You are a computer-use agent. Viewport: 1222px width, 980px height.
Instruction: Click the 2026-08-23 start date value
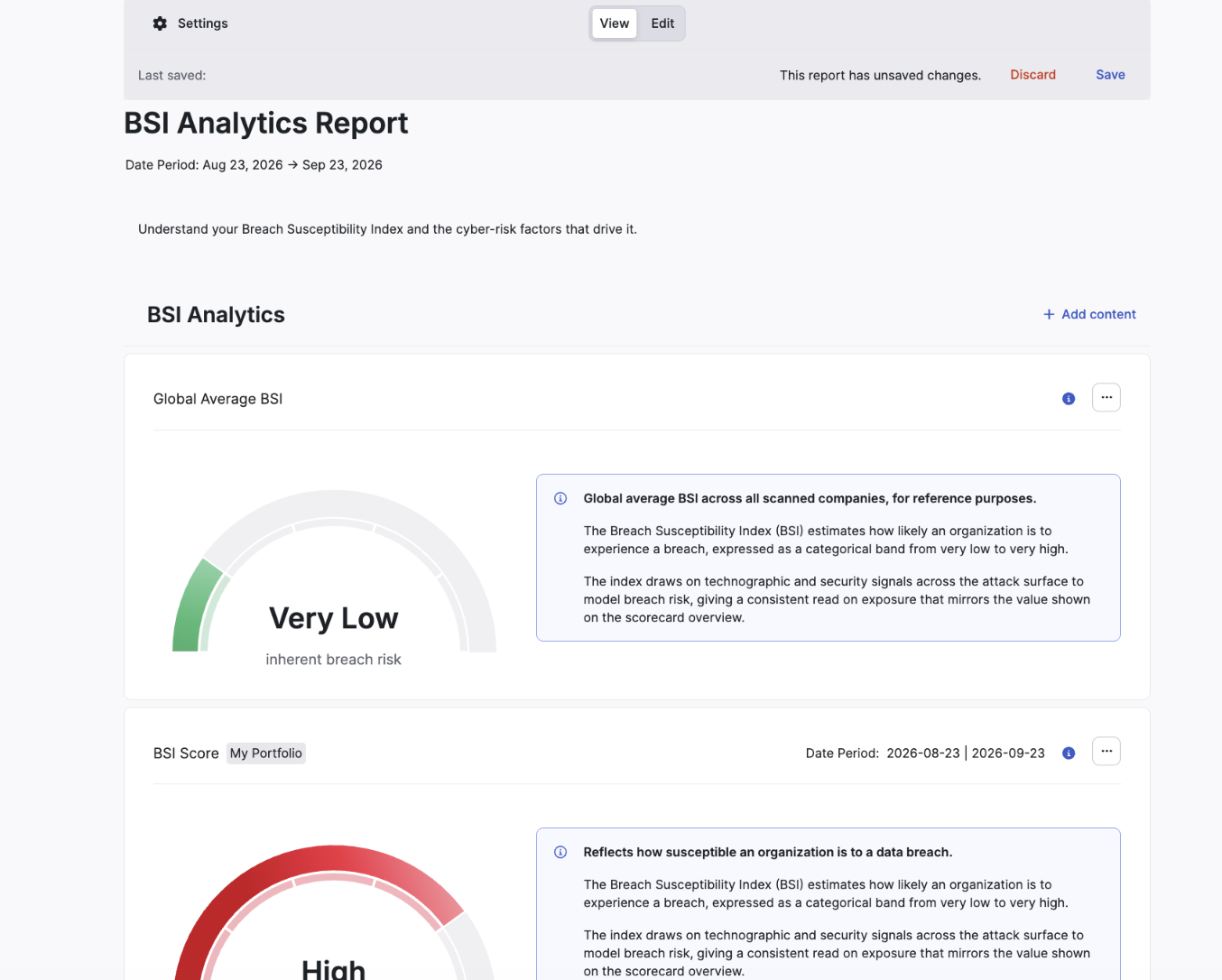coord(923,753)
